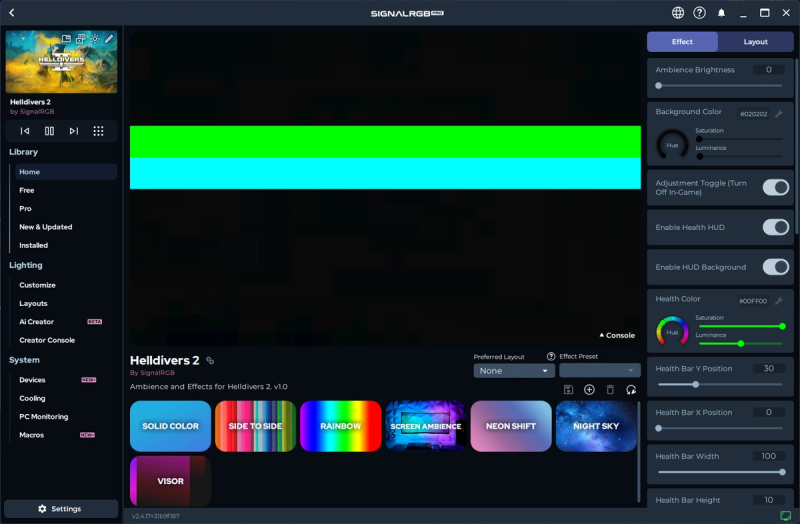
Task: Click Health Bar Width slider
Action: click(x=720, y=472)
